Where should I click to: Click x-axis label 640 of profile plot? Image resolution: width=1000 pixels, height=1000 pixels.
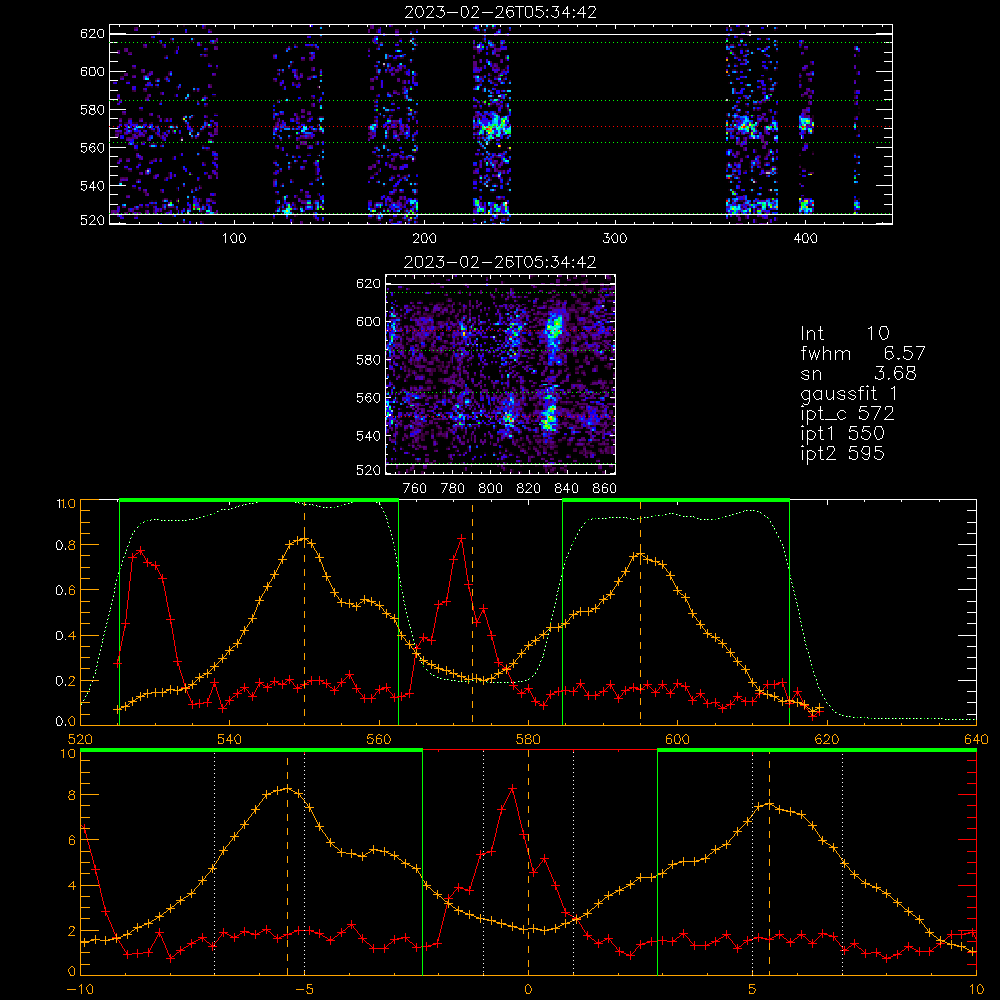[976, 740]
